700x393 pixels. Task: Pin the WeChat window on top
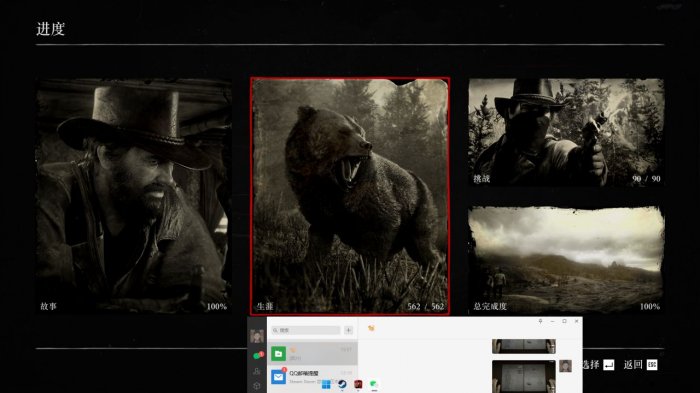coord(540,321)
